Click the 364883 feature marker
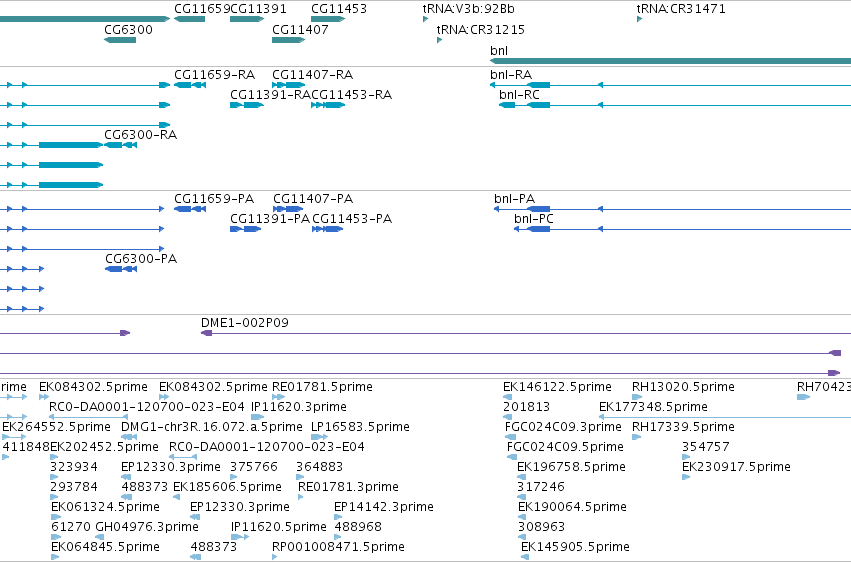 click(300, 477)
